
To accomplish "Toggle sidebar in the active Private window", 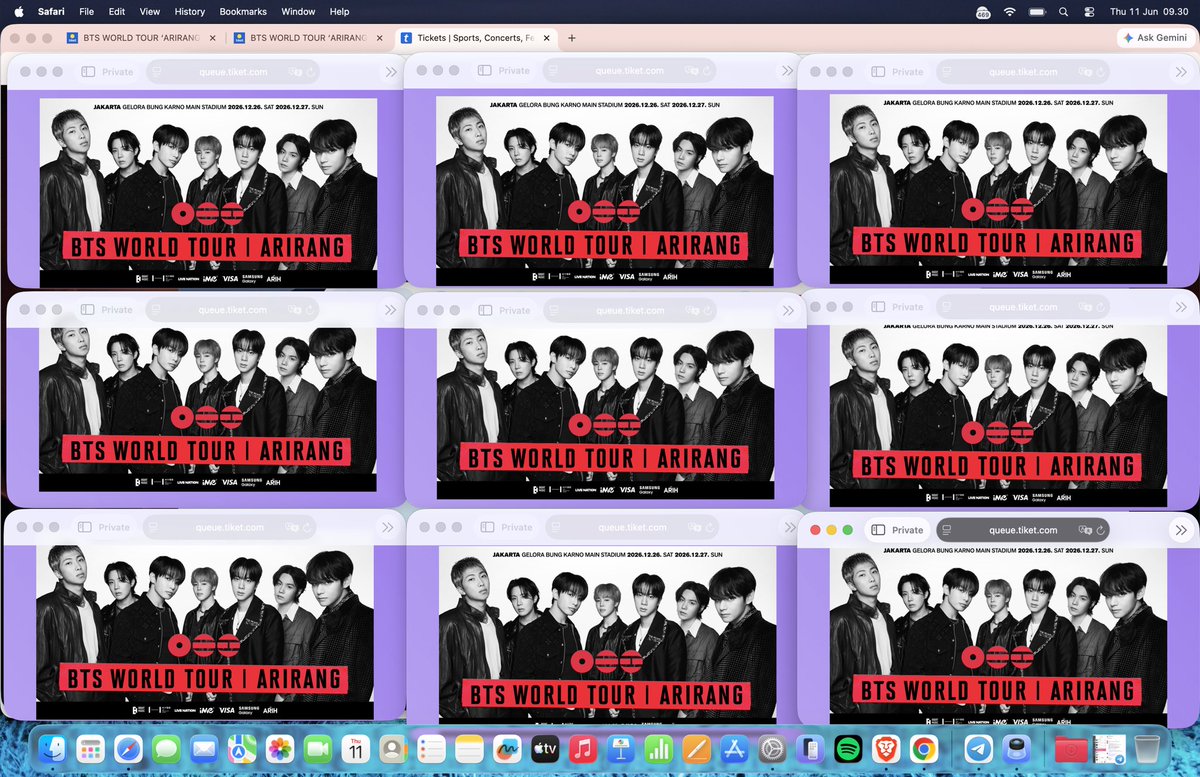I will [878, 530].
